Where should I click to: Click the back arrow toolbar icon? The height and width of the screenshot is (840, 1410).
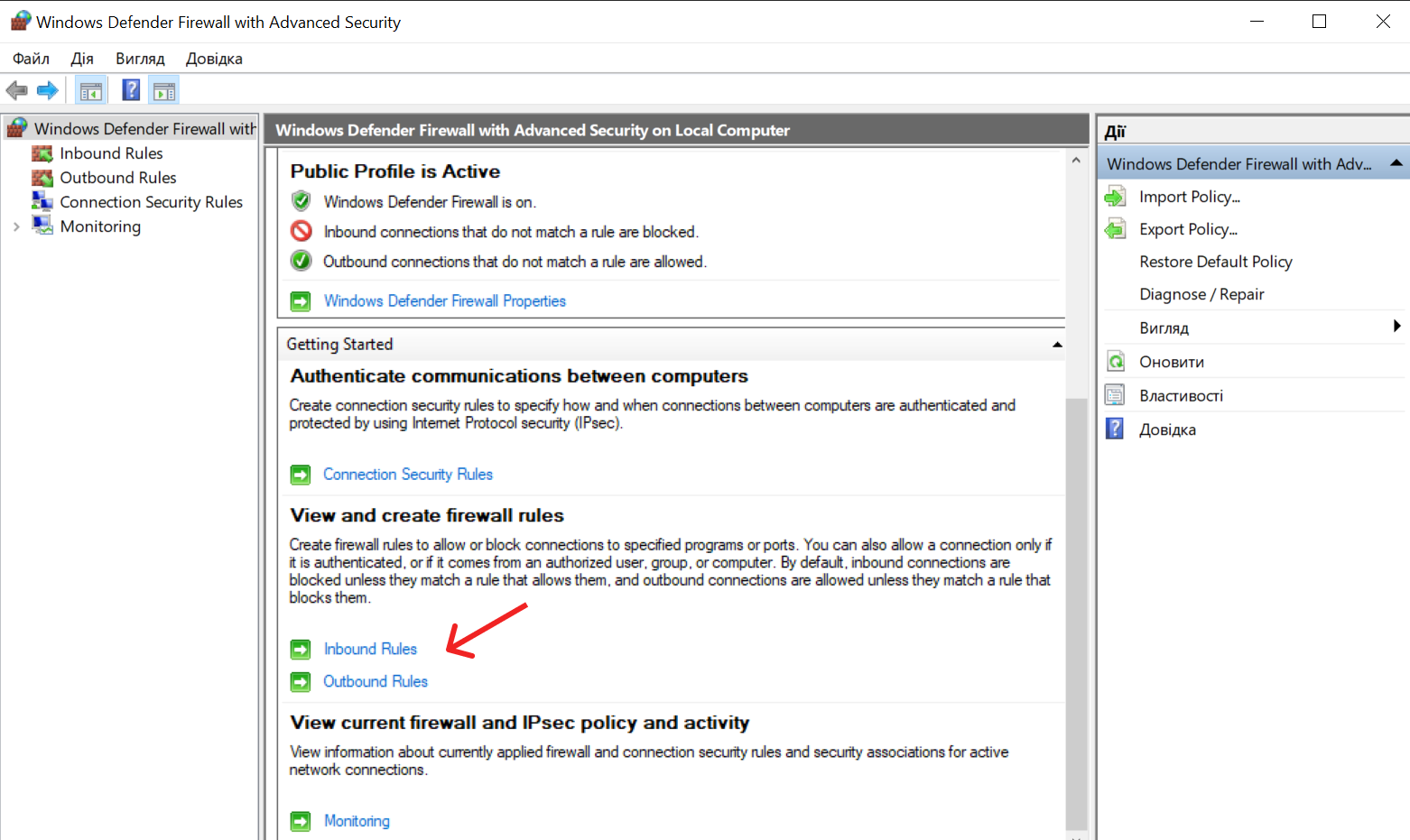coord(16,90)
